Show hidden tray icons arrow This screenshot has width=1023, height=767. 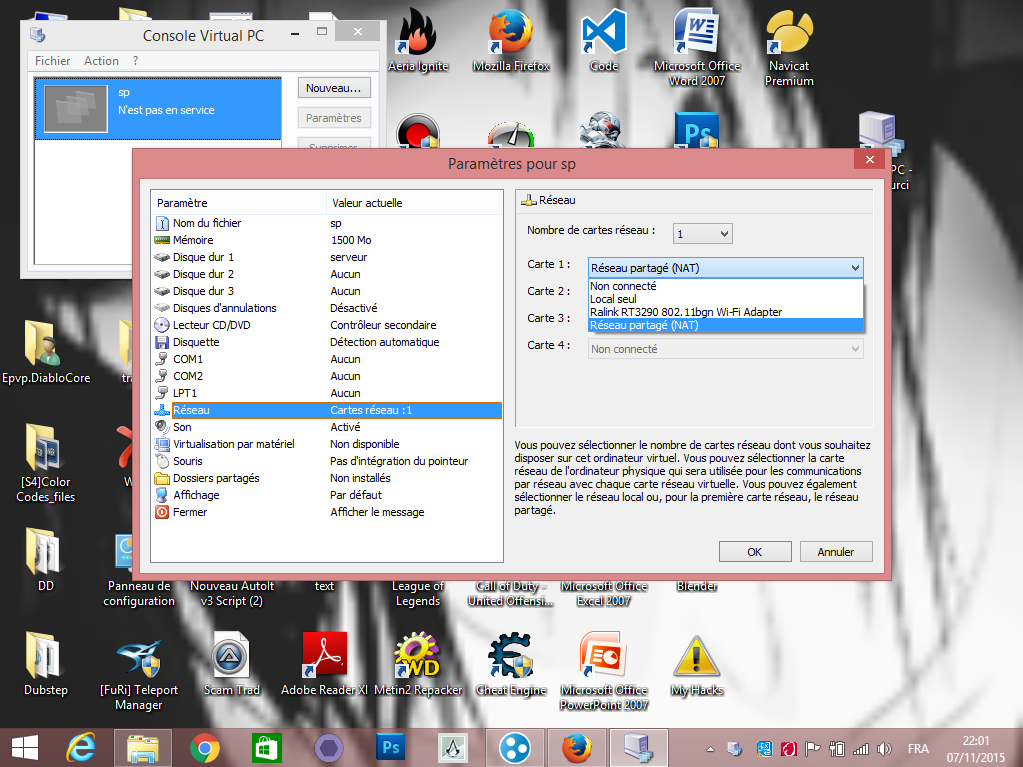point(710,749)
